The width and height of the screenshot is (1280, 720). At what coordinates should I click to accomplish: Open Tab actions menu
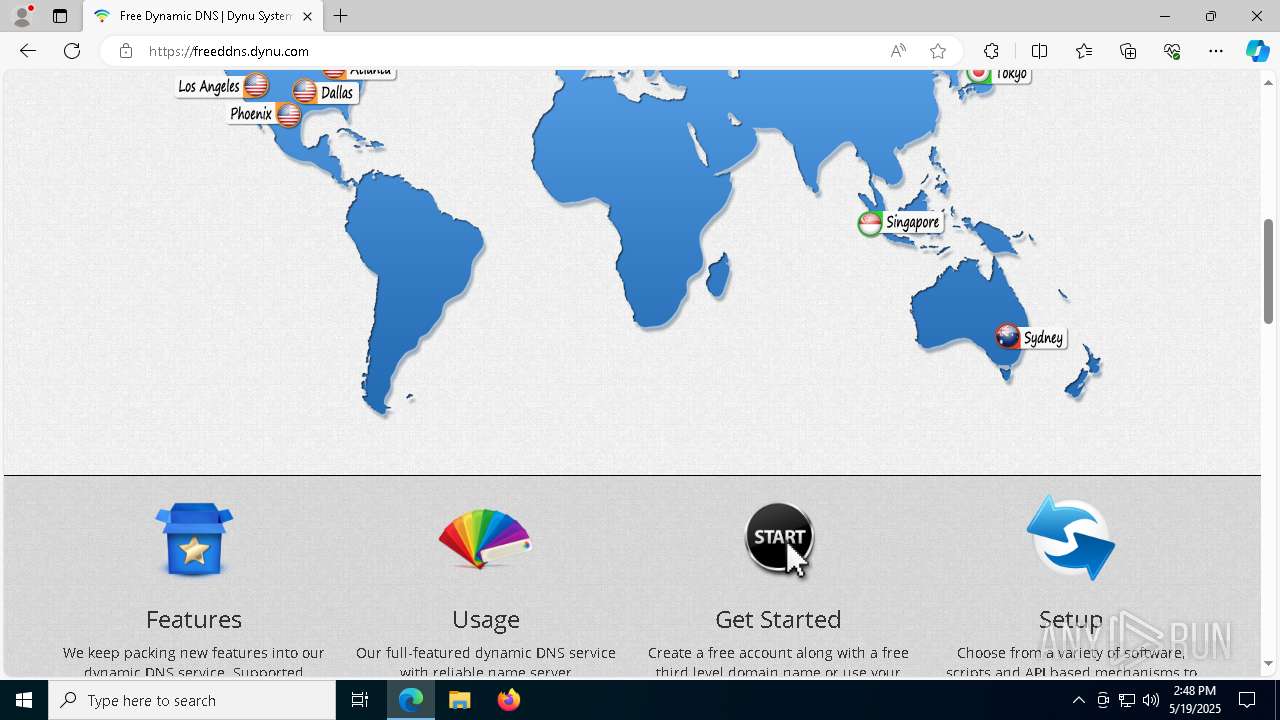point(60,16)
